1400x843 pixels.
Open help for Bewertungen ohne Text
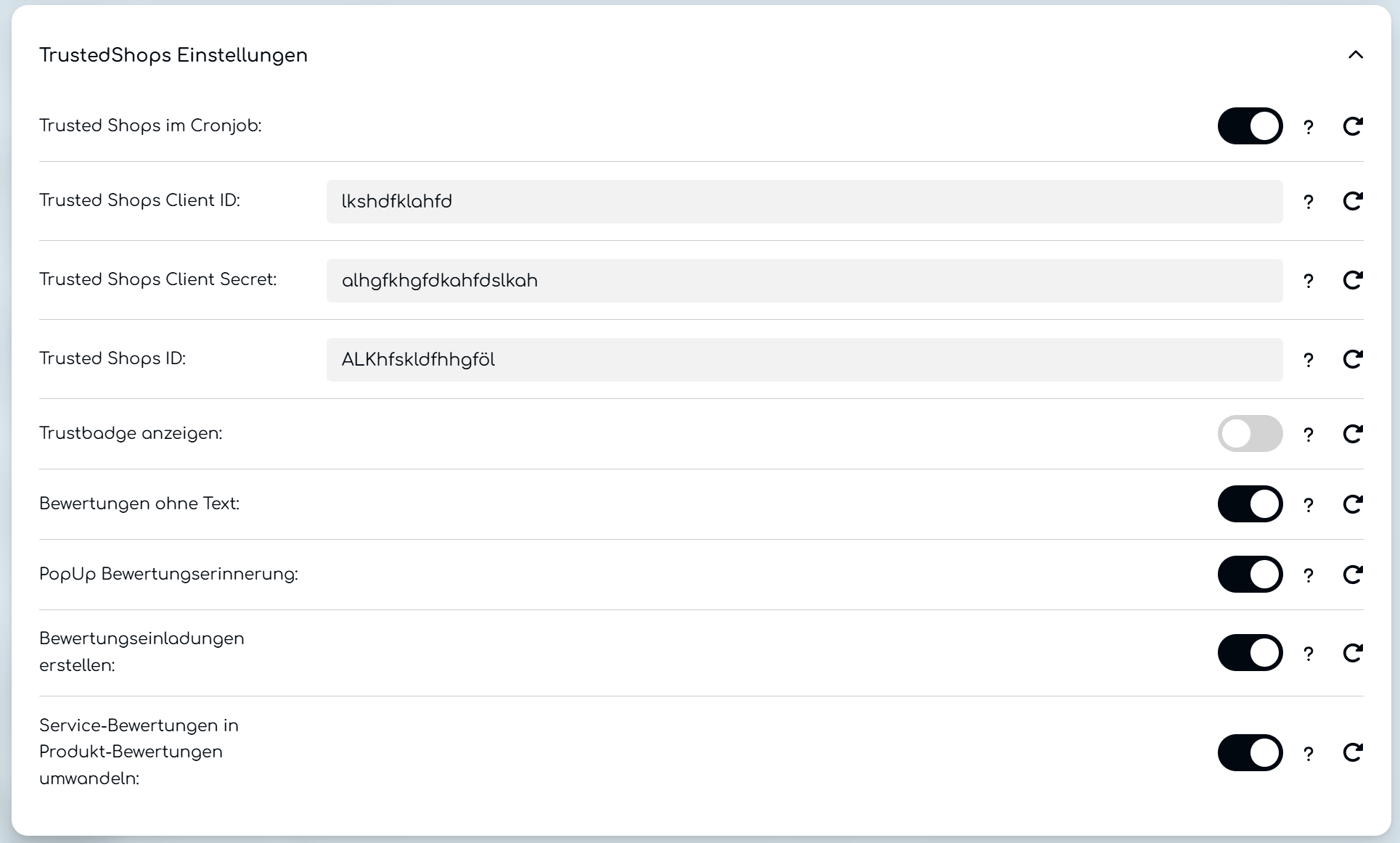(x=1308, y=505)
